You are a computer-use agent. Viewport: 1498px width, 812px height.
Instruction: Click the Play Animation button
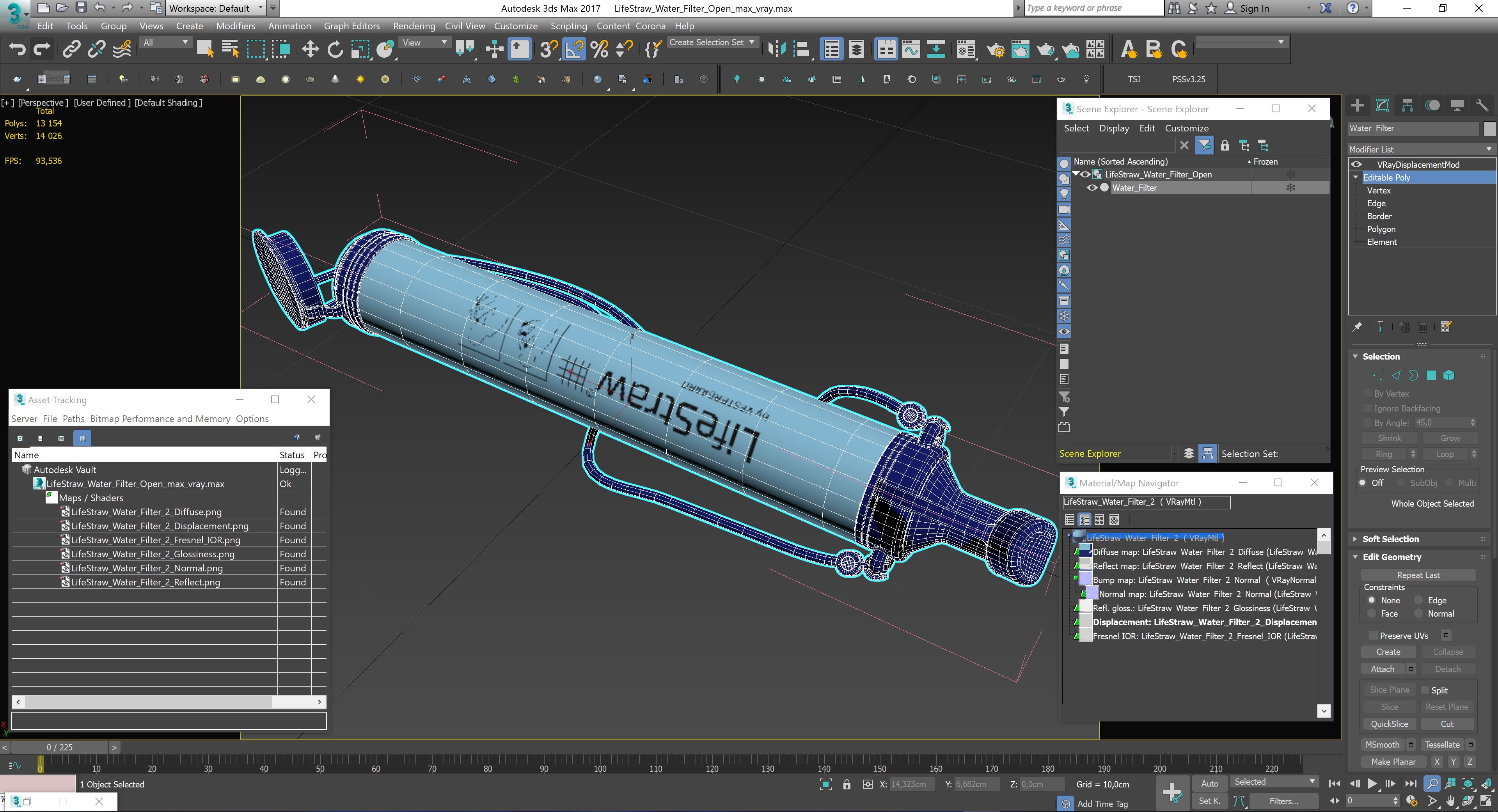[x=1372, y=784]
